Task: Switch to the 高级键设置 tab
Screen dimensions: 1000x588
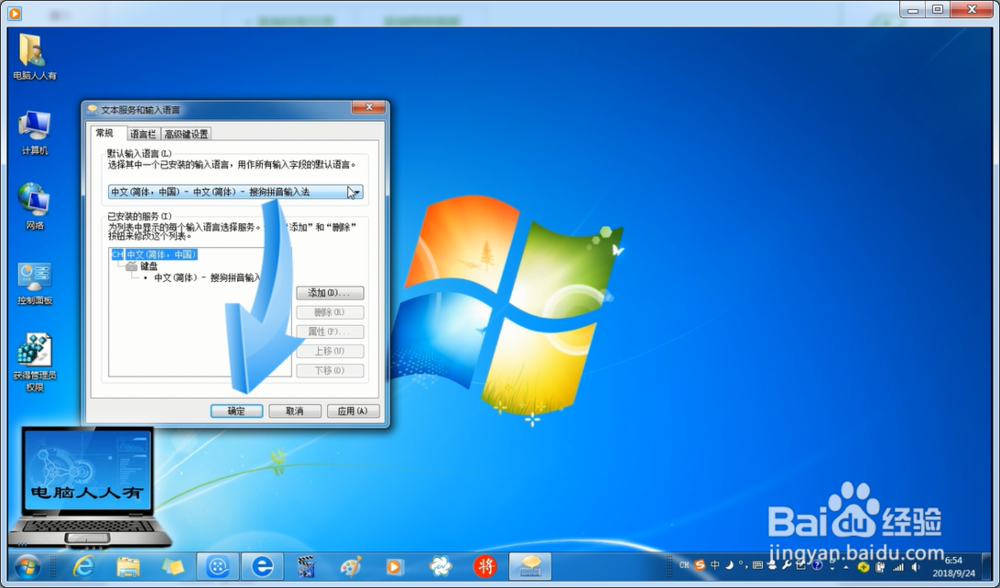Action: pos(186,134)
